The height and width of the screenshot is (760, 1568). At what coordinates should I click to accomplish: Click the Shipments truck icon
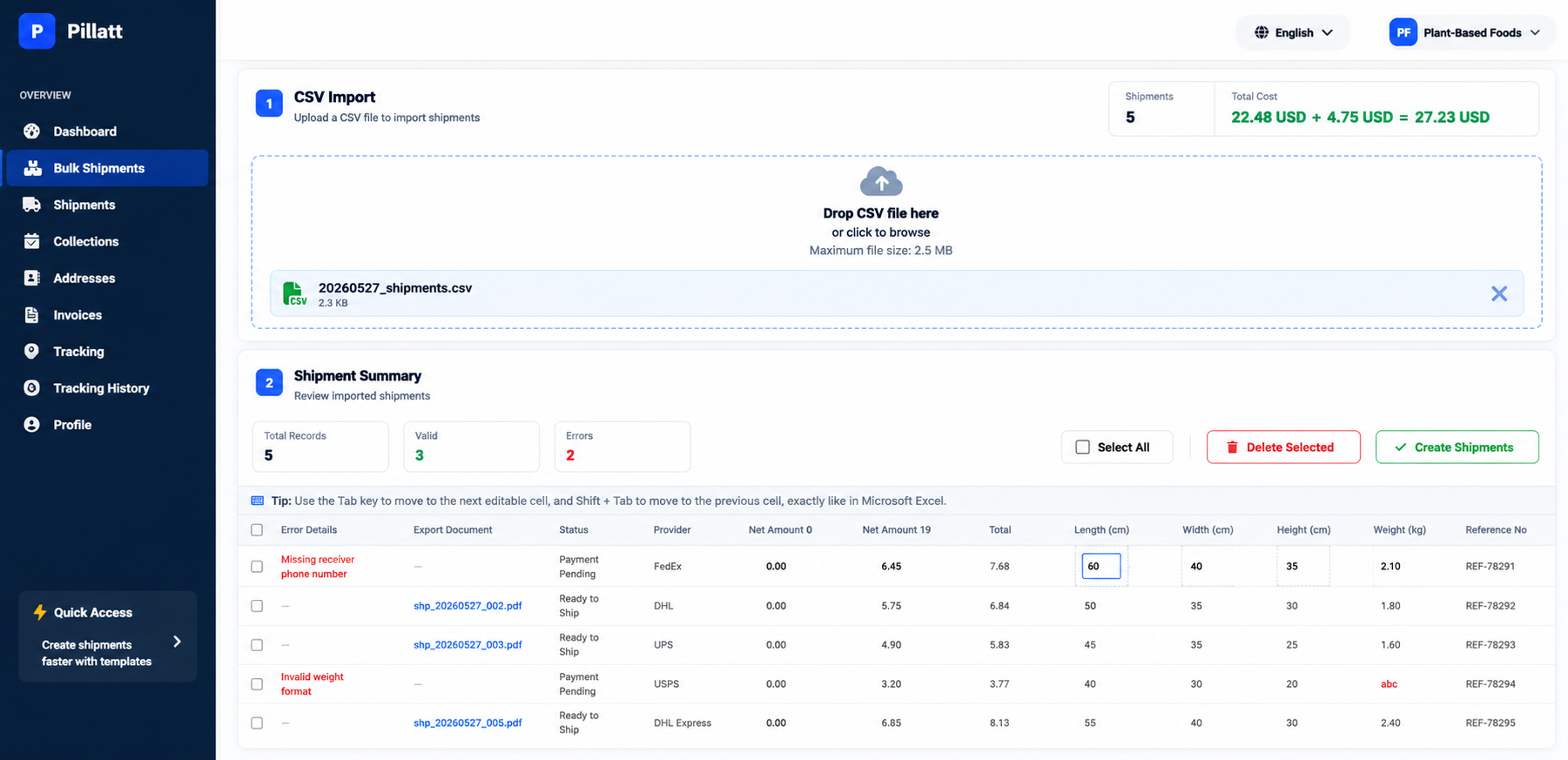coord(32,205)
